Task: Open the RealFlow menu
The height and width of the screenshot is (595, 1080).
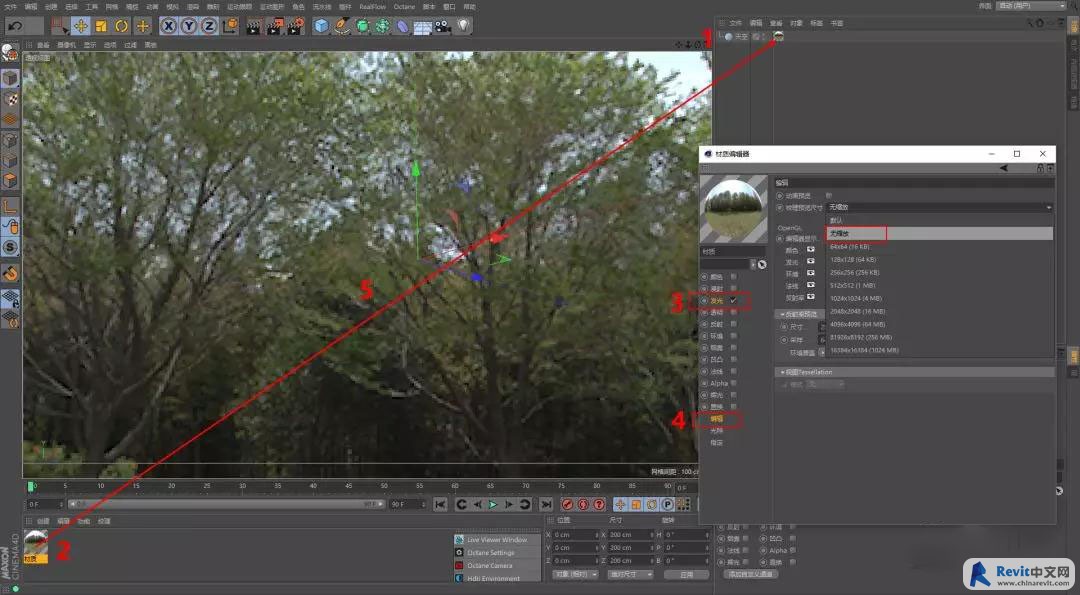Action: pyautogui.click(x=373, y=7)
